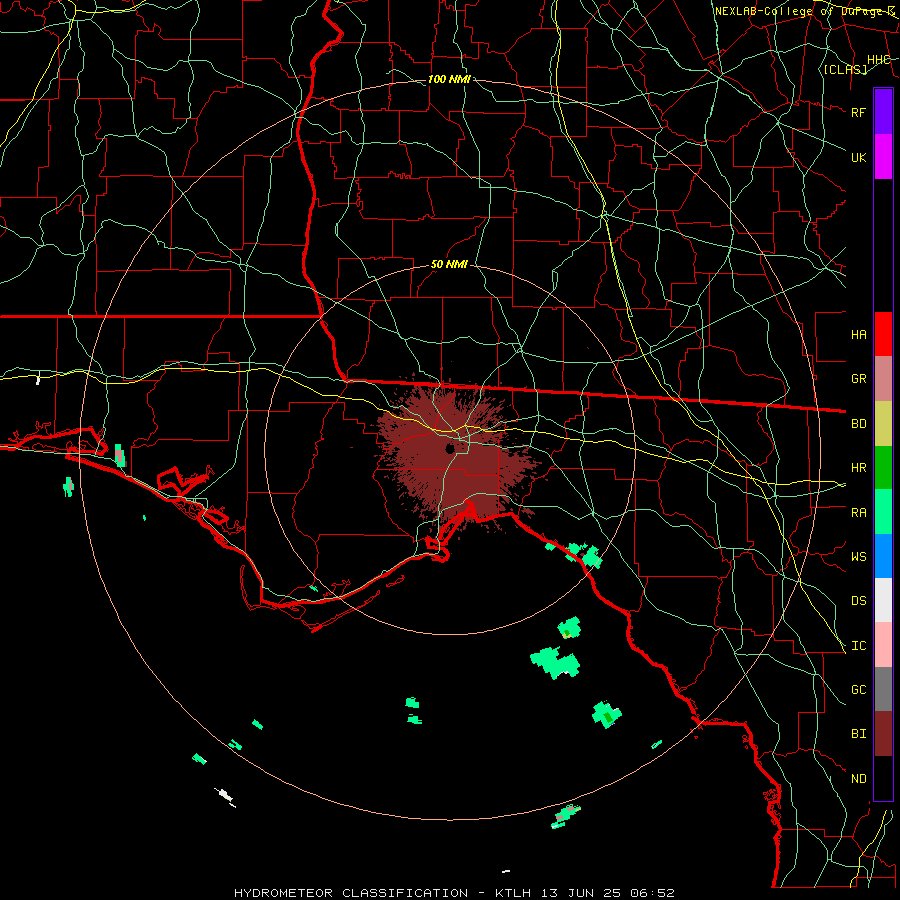The height and width of the screenshot is (900, 900).
Task: Click the BD legend label
Action: pos(858,424)
